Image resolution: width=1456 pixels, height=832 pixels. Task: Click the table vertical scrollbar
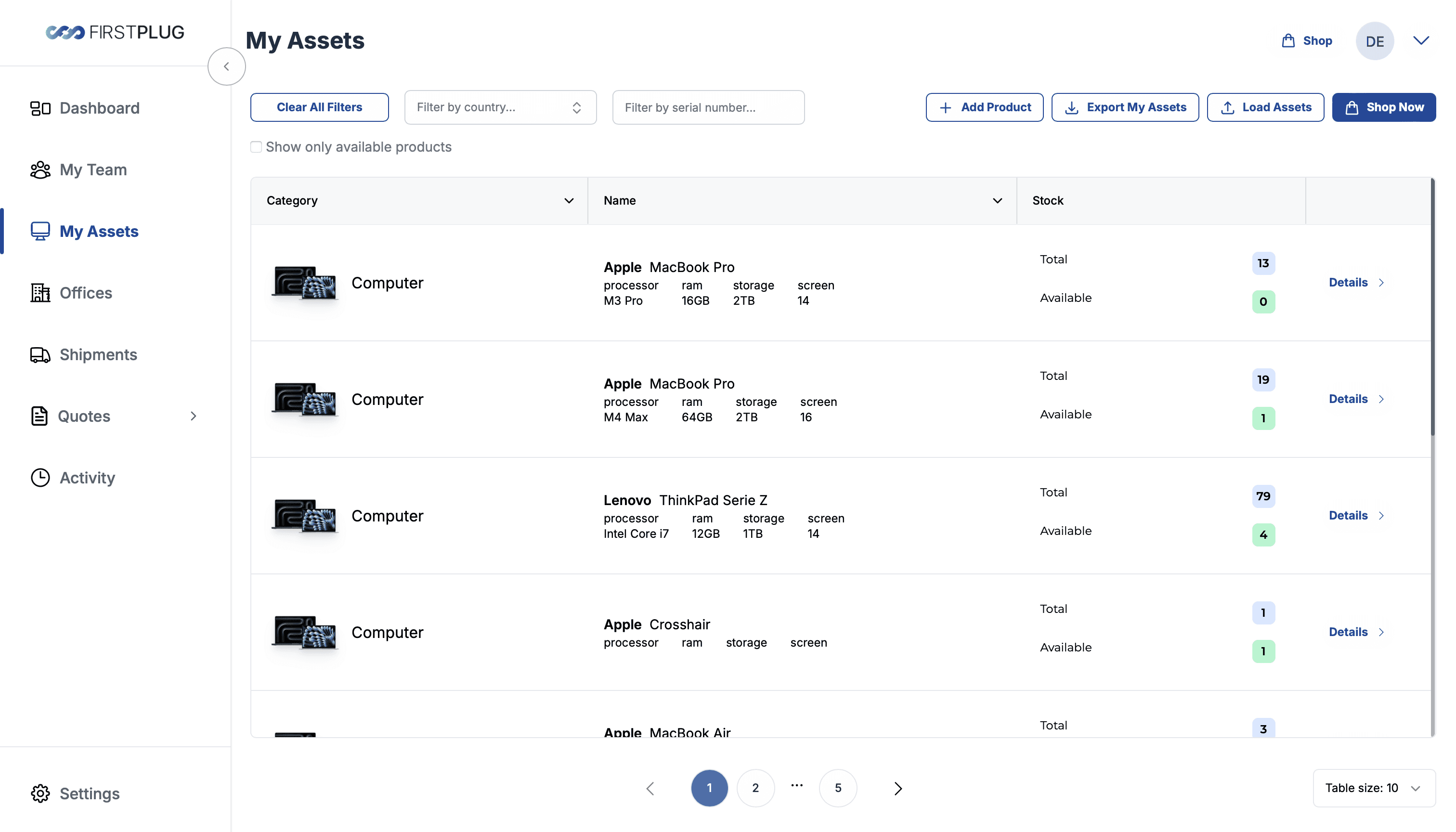pos(1432,307)
